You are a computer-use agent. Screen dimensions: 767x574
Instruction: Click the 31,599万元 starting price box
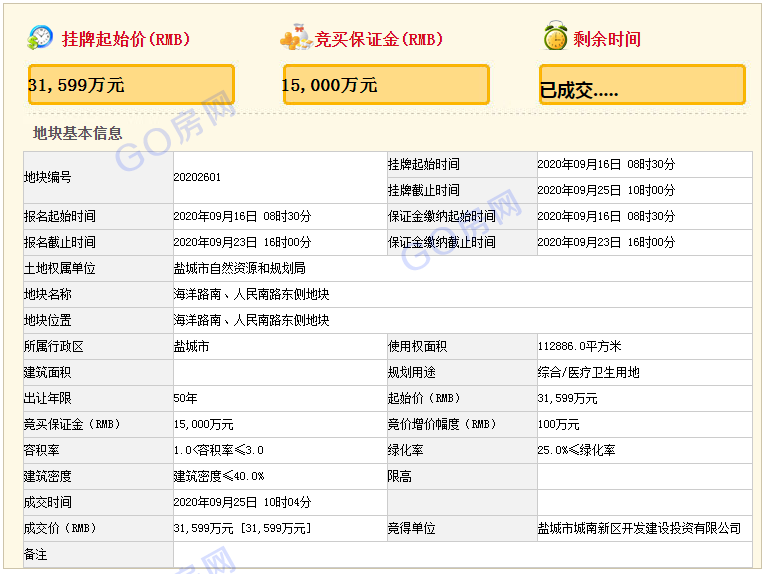(x=131, y=85)
